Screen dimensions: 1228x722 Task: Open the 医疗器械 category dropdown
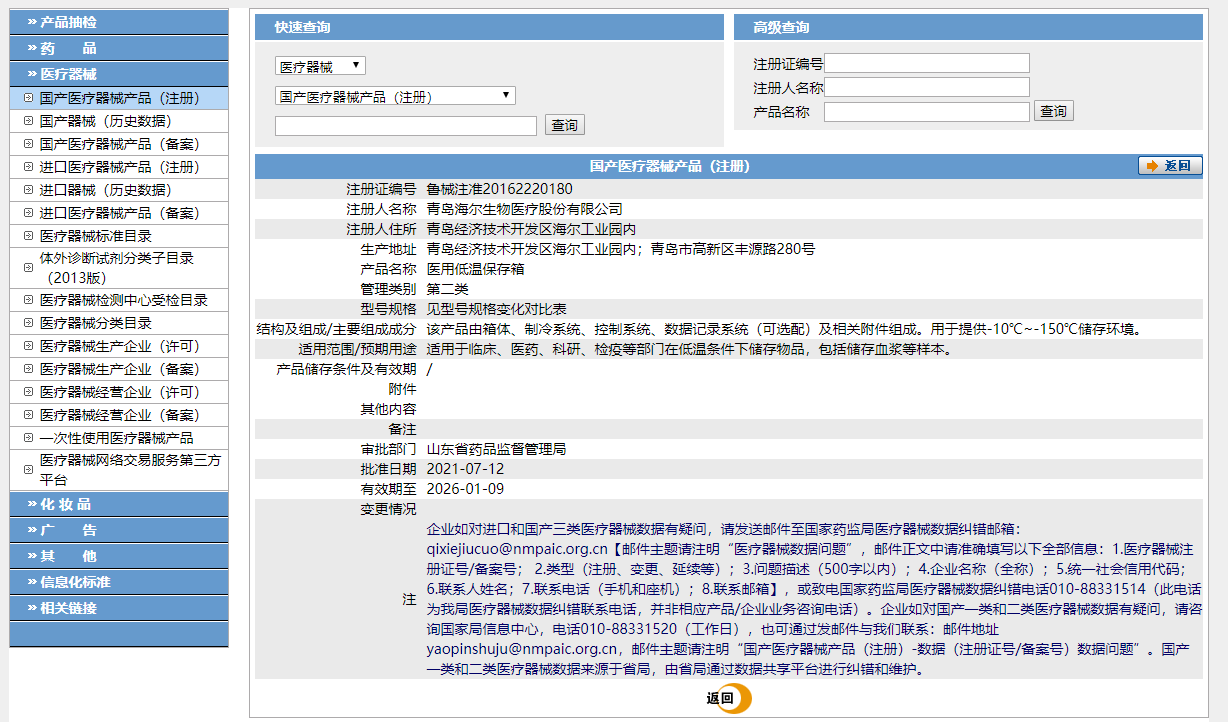pyautogui.click(x=320, y=66)
